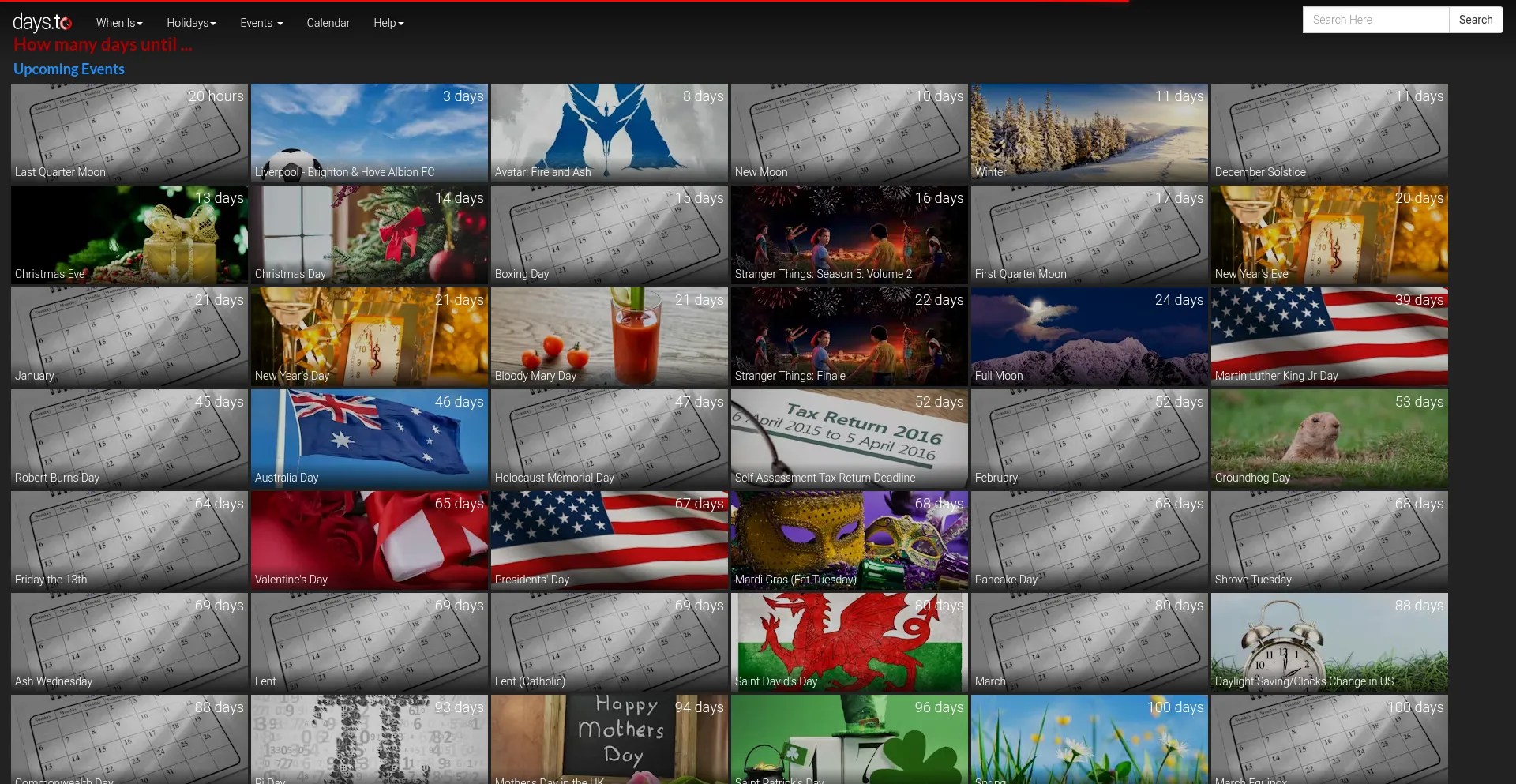Click the days.to logo

click(x=42, y=22)
